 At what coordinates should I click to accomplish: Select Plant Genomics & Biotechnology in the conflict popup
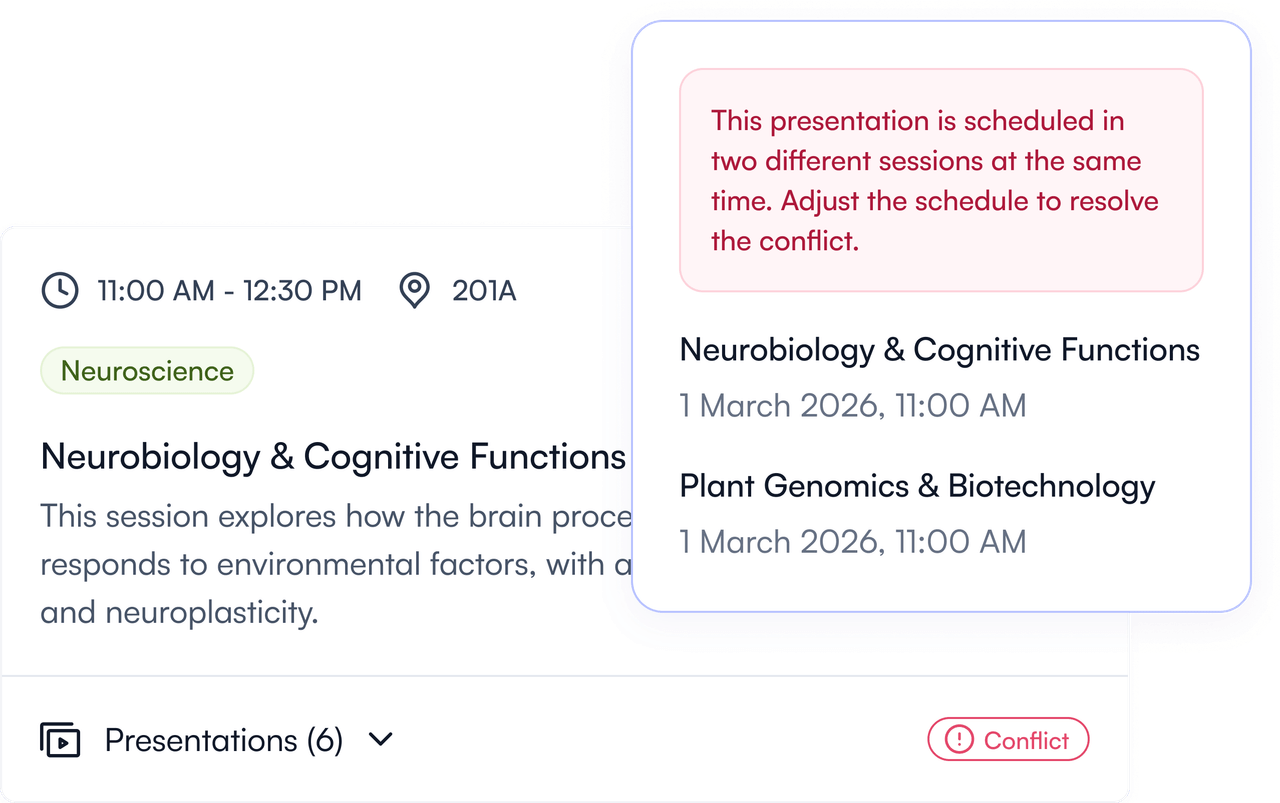point(917,486)
